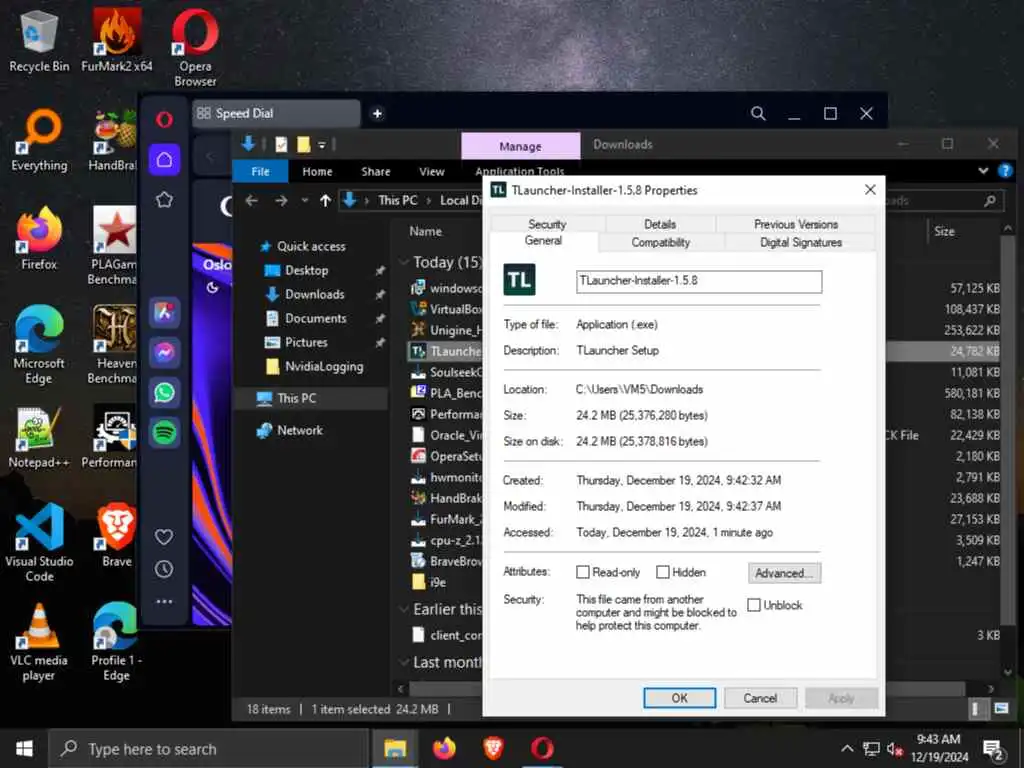Select NvidiaLogging folder in navigation pane
Image resolution: width=1024 pixels, height=768 pixels.
[x=324, y=366]
